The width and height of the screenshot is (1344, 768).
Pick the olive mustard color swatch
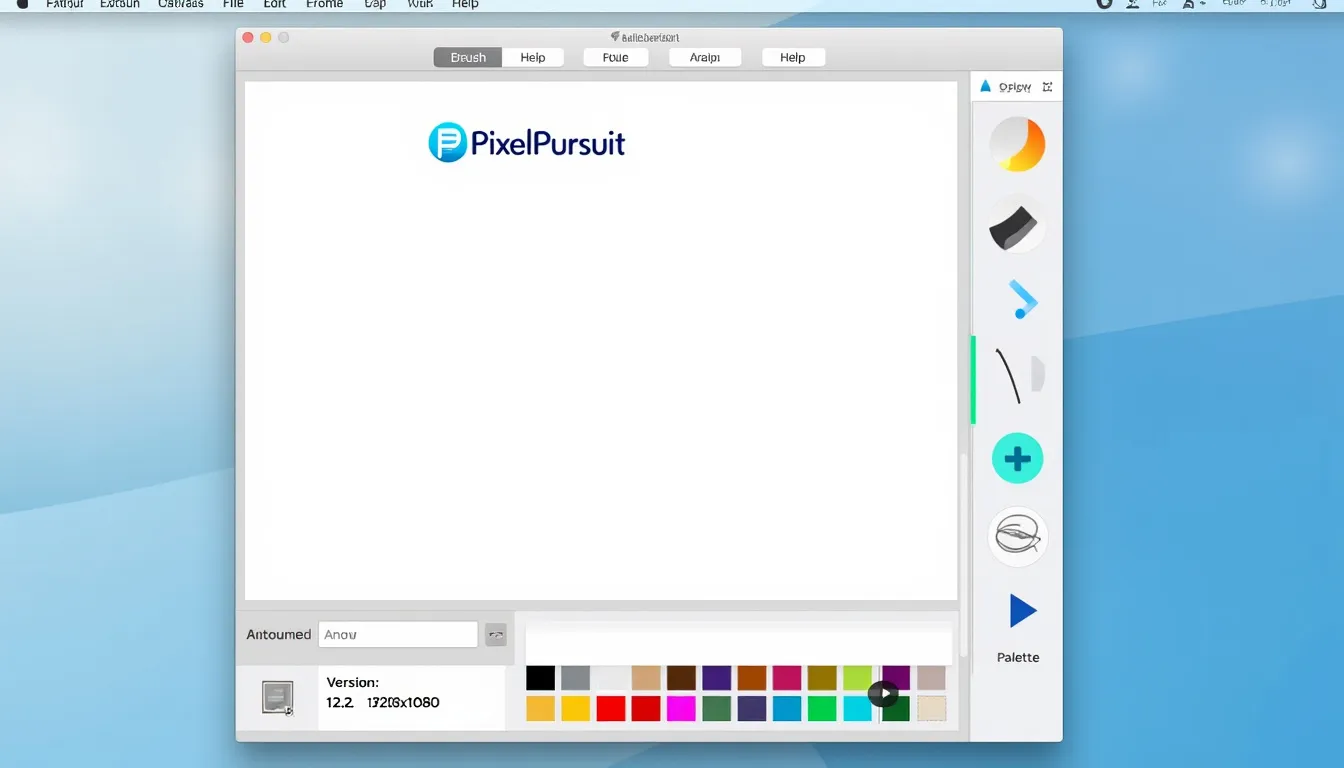822,678
